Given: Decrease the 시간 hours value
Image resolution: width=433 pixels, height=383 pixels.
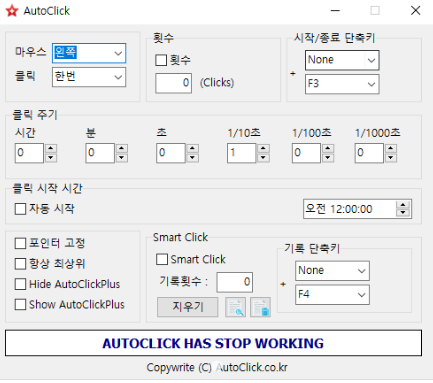Looking at the screenshot, I should [x=51, y=158].
